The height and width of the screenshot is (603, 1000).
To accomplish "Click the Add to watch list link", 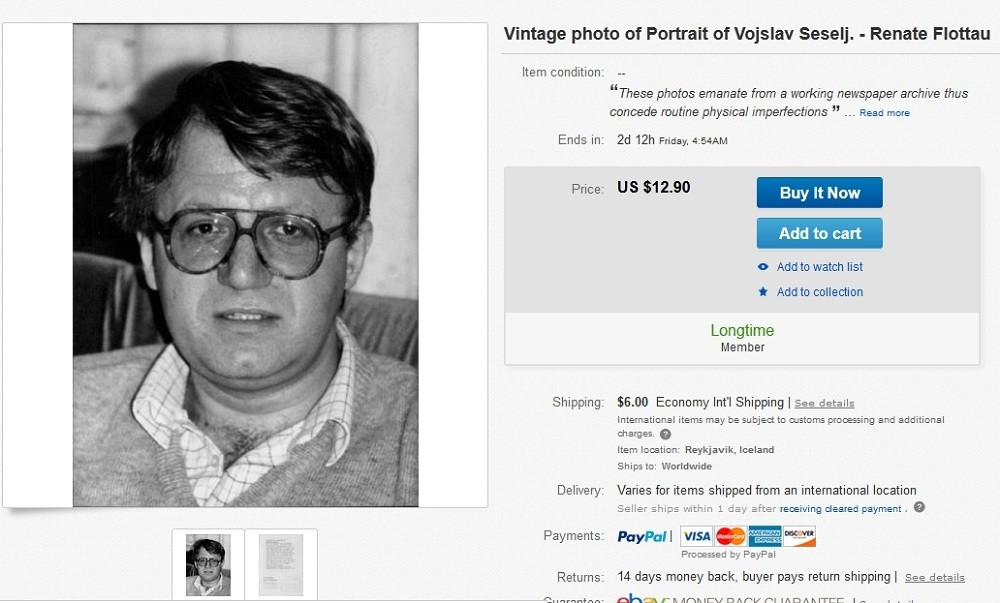I will click(819, 267).
